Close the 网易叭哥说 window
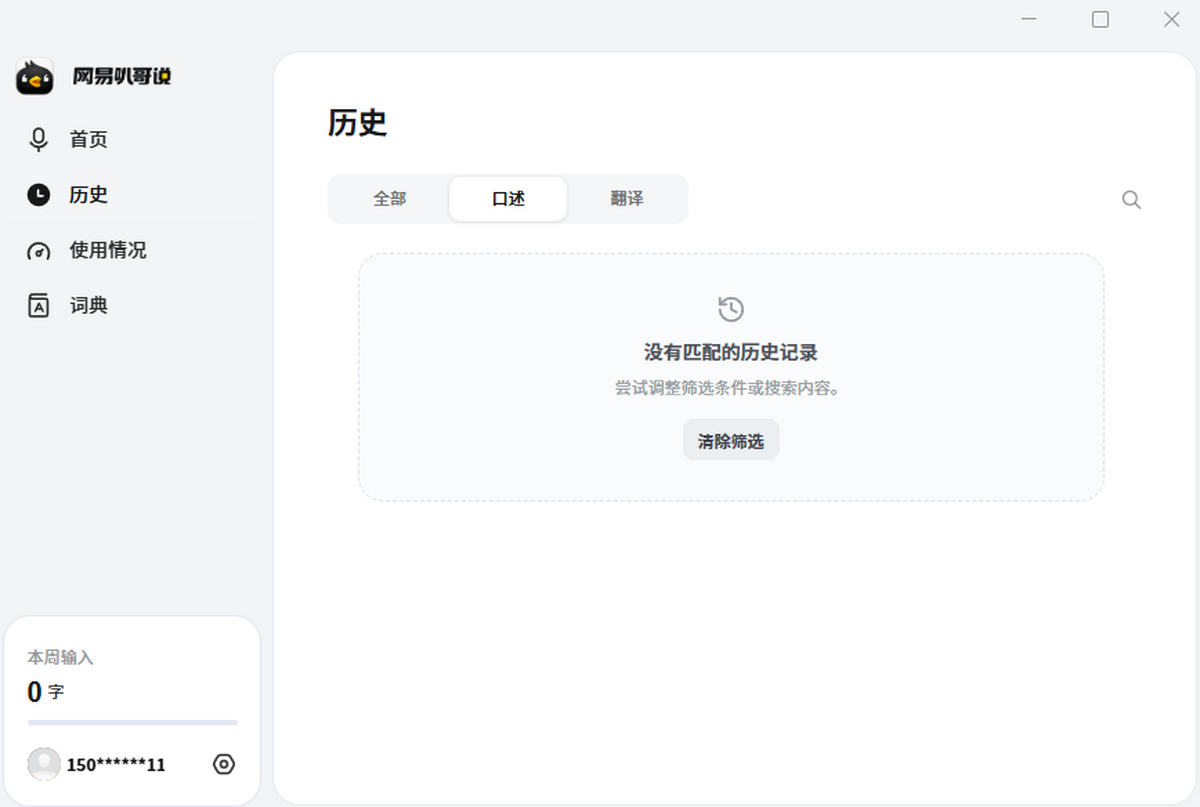The height and width of the screenshot is (807, 1200). click(1171, 19)
